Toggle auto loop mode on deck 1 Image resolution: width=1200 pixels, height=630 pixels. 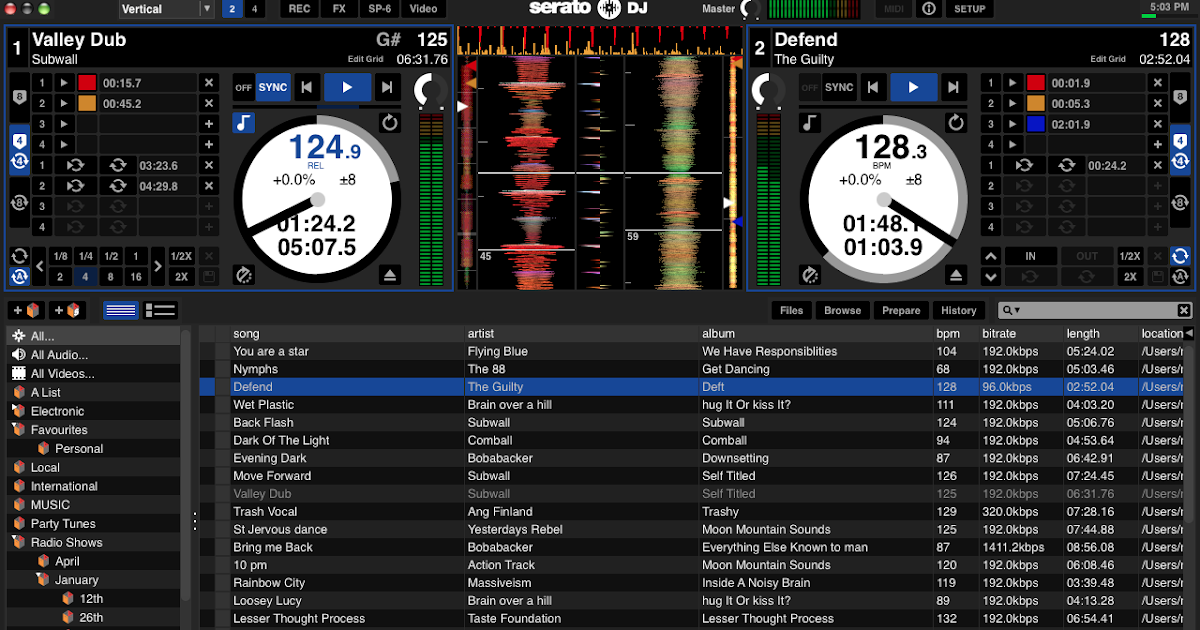point(19,277)
